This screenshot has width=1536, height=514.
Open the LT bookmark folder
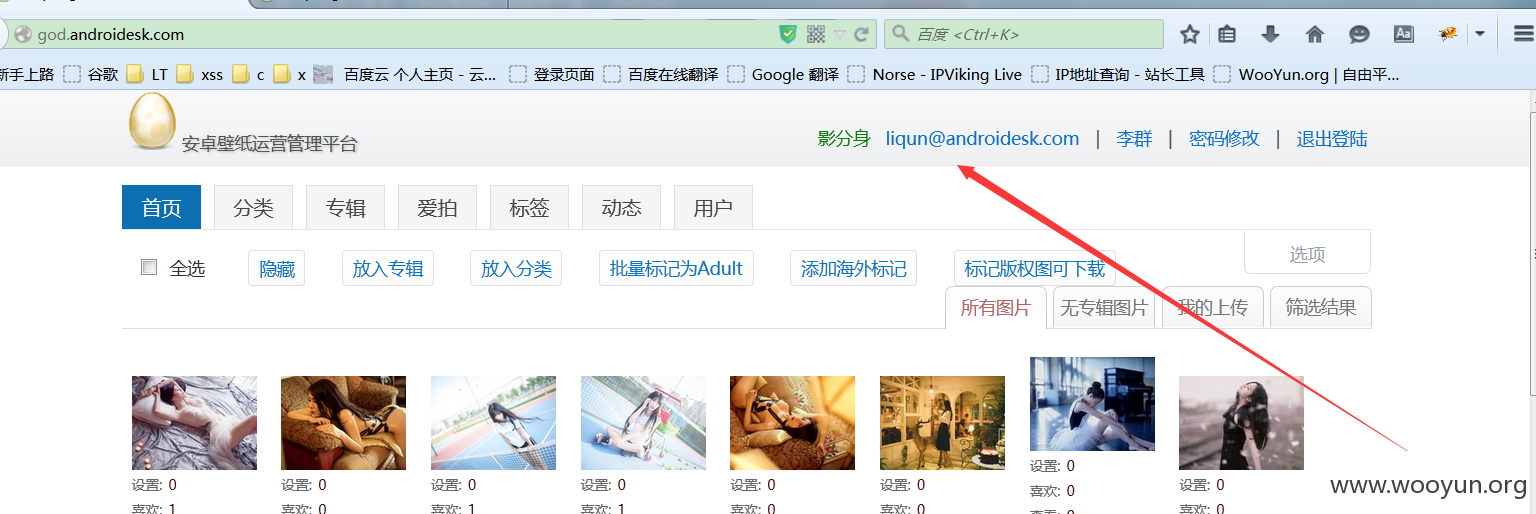pyautogui.click(x=148, y=74)
